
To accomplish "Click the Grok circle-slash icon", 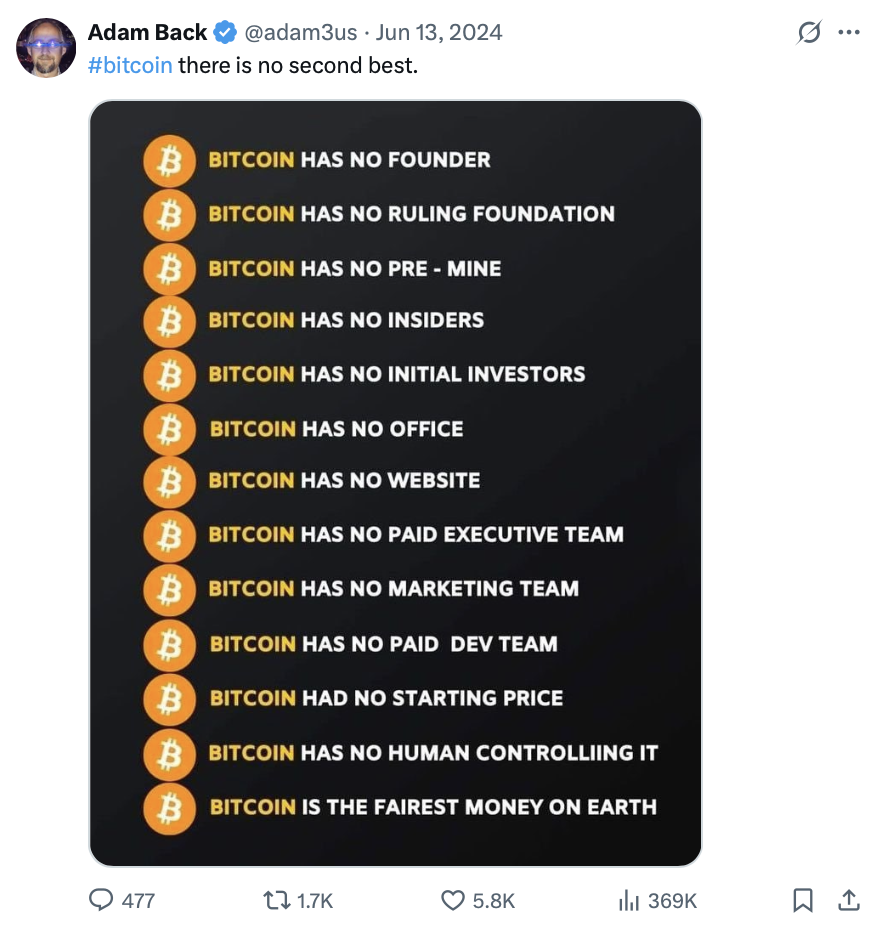I will click(x=807, y=32).
